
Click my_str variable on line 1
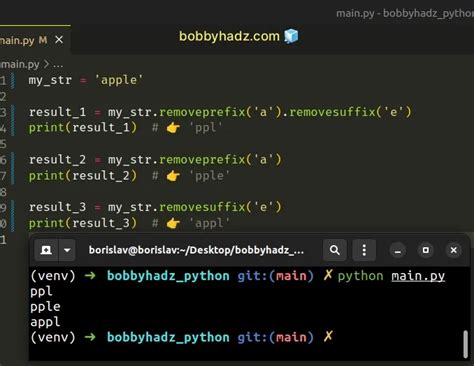pyautogui.click(x=50, y=80)
